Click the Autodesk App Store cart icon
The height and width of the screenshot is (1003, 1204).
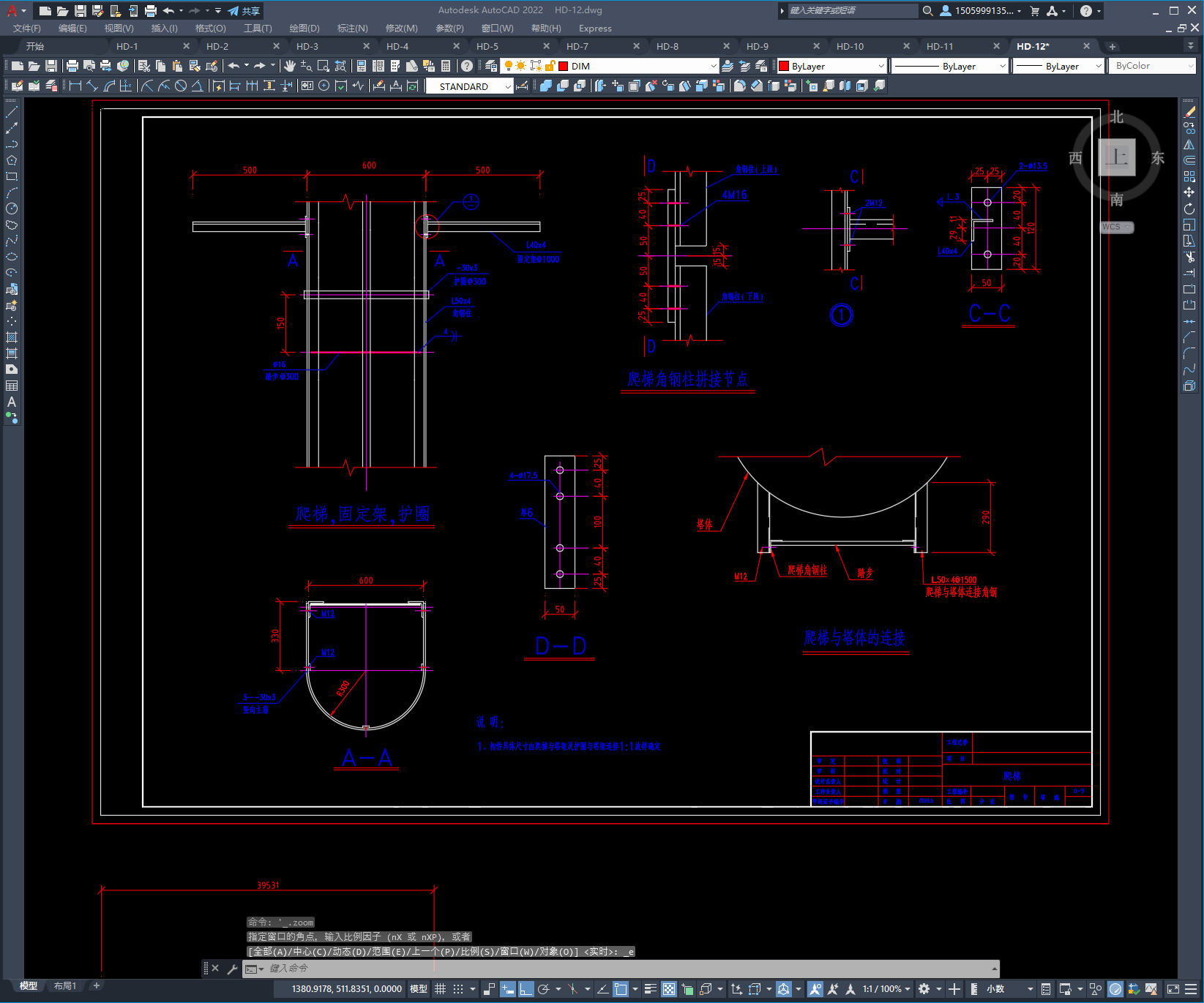coord(1035,11)
